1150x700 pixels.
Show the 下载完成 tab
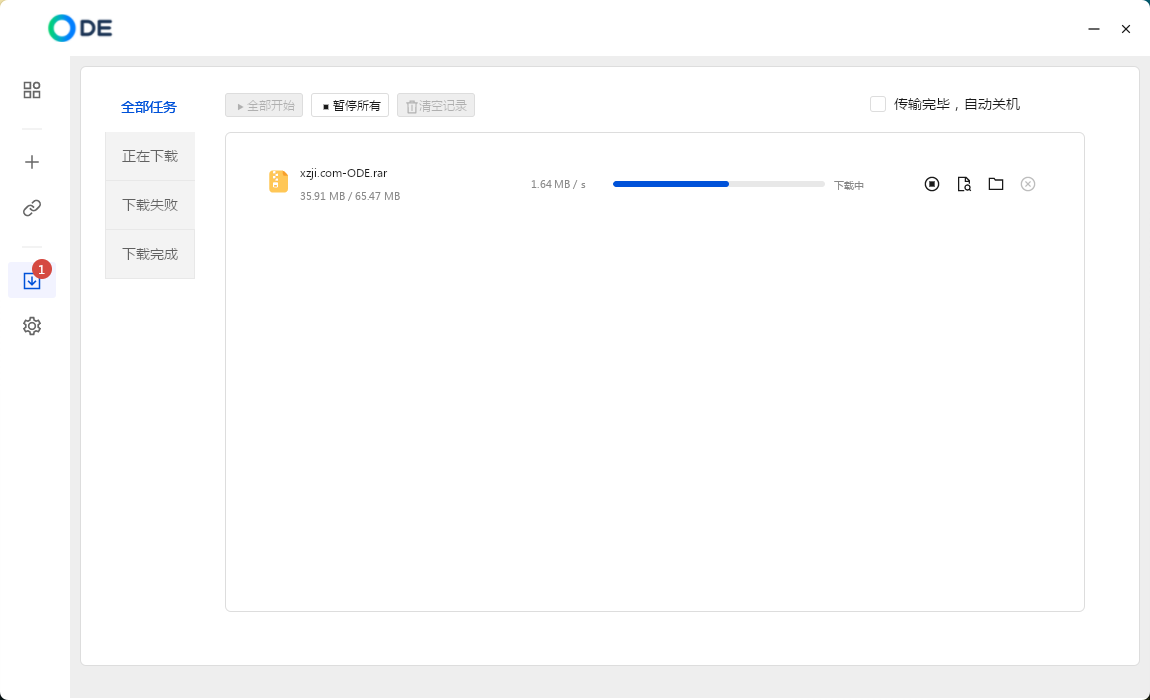(x=150, y=254)
